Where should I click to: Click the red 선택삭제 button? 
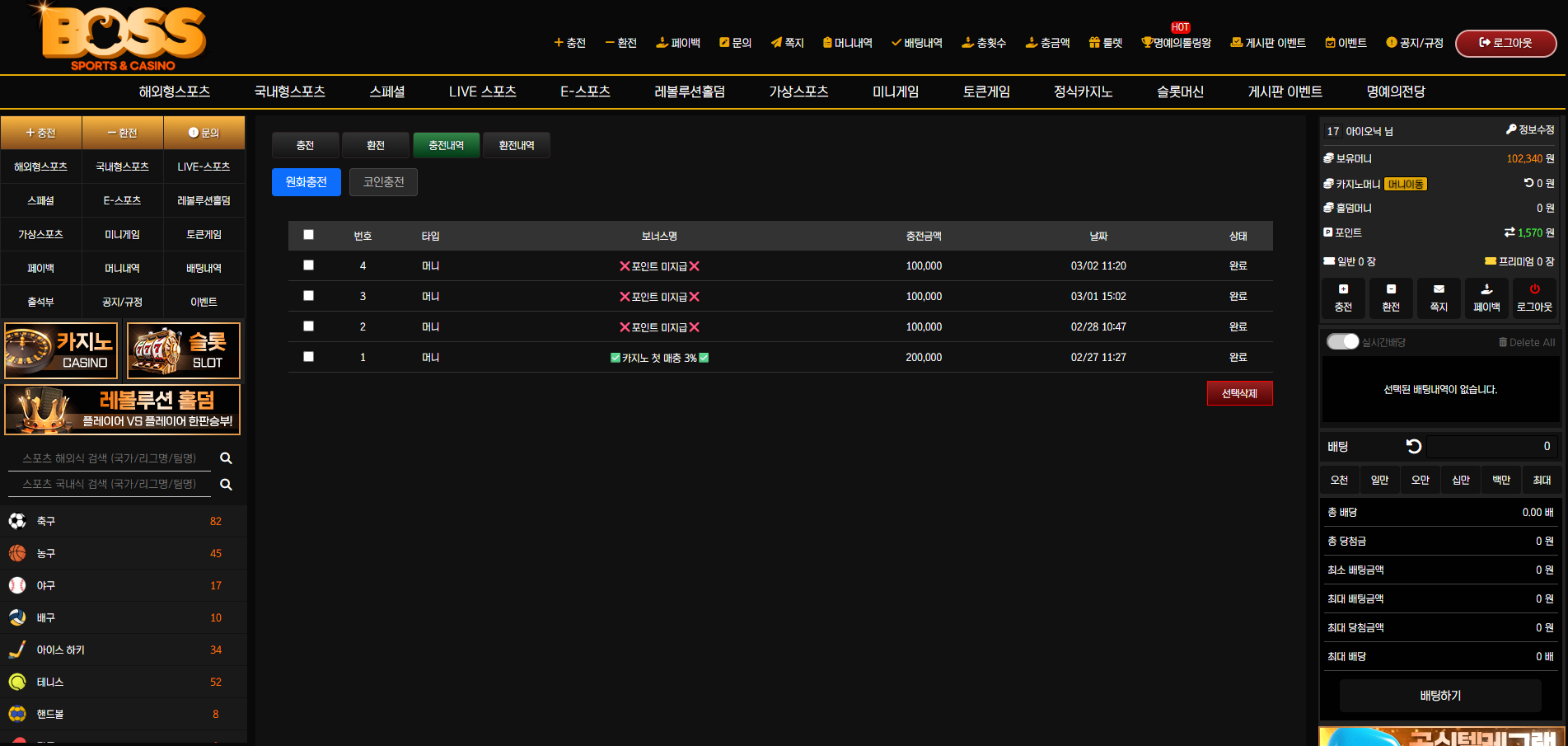[x=1239, y=393]
